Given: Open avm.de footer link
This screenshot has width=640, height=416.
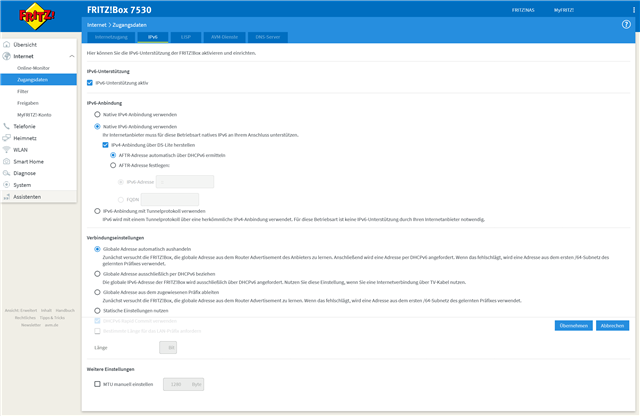Looking at the screenshot, I should (51, 325).
